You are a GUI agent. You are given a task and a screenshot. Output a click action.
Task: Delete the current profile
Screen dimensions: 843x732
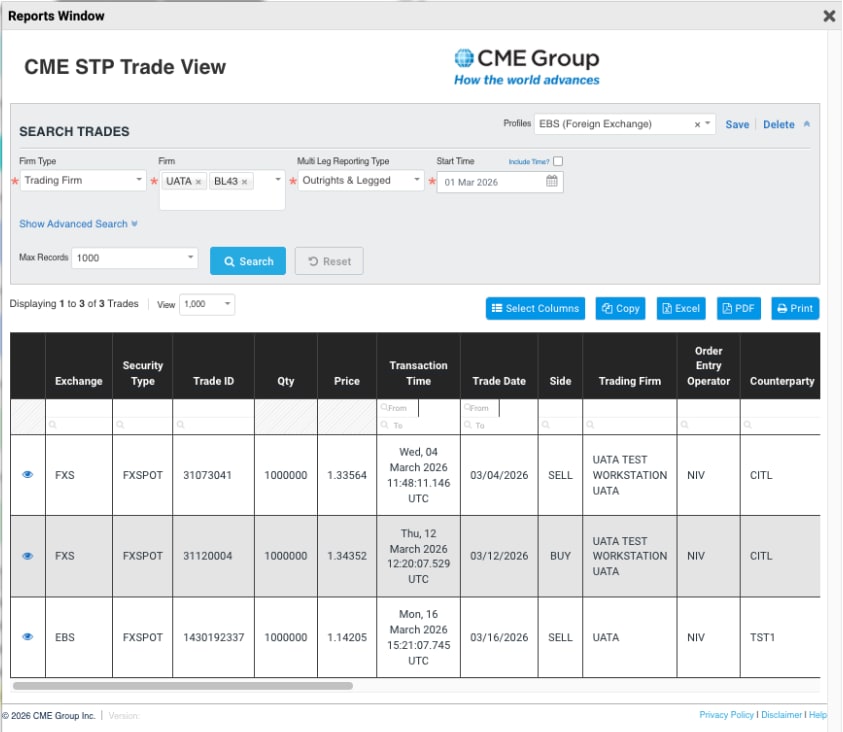(x=778, y=124)
